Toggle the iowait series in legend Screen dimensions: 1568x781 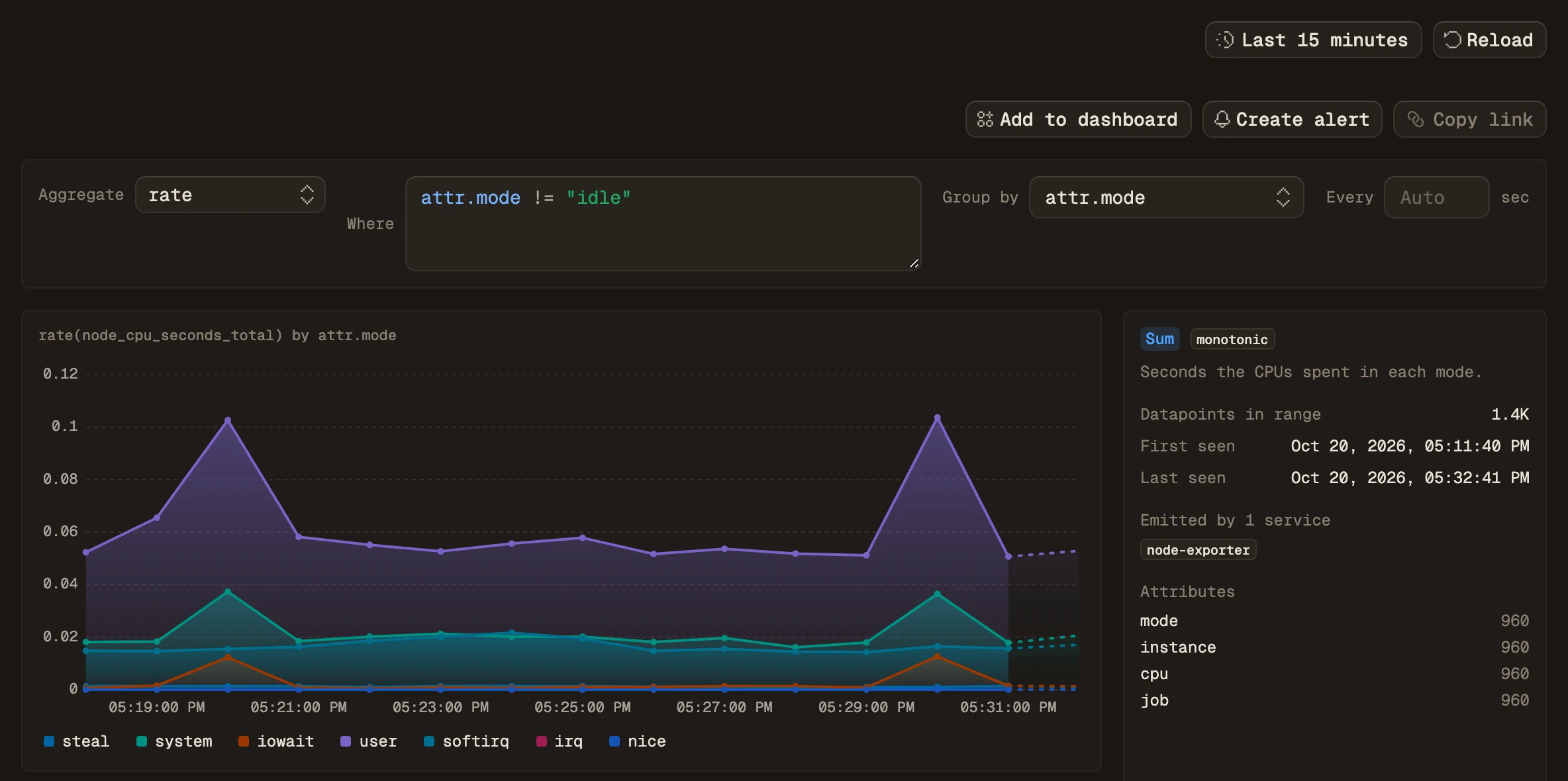(x=276, y=741)
